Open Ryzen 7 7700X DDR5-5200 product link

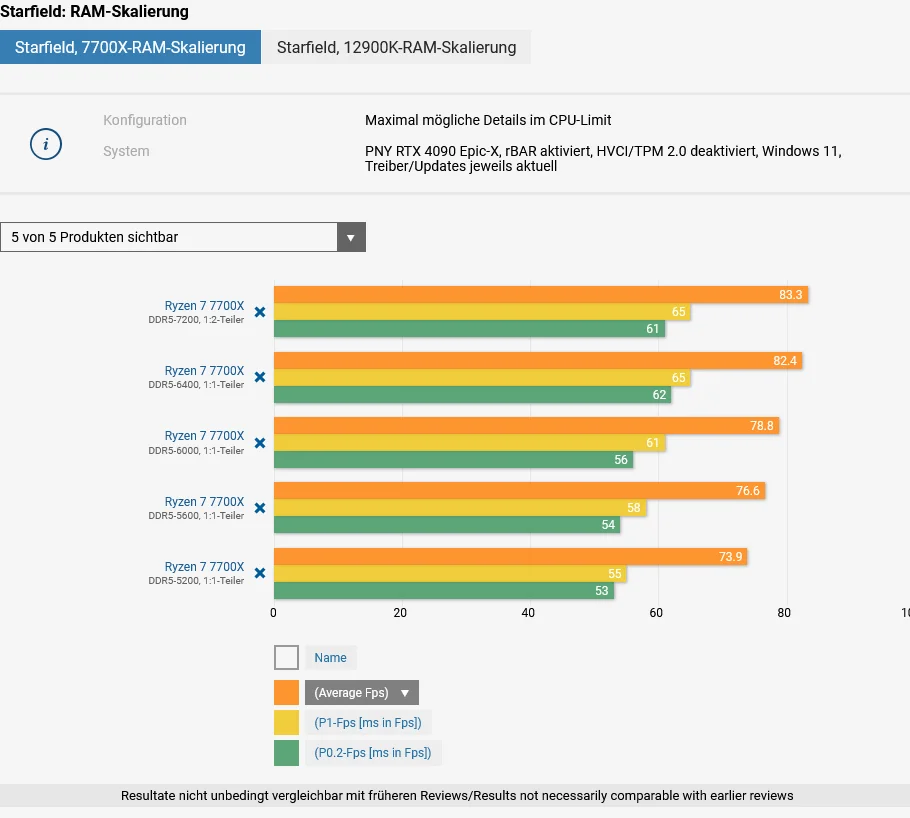204,566
